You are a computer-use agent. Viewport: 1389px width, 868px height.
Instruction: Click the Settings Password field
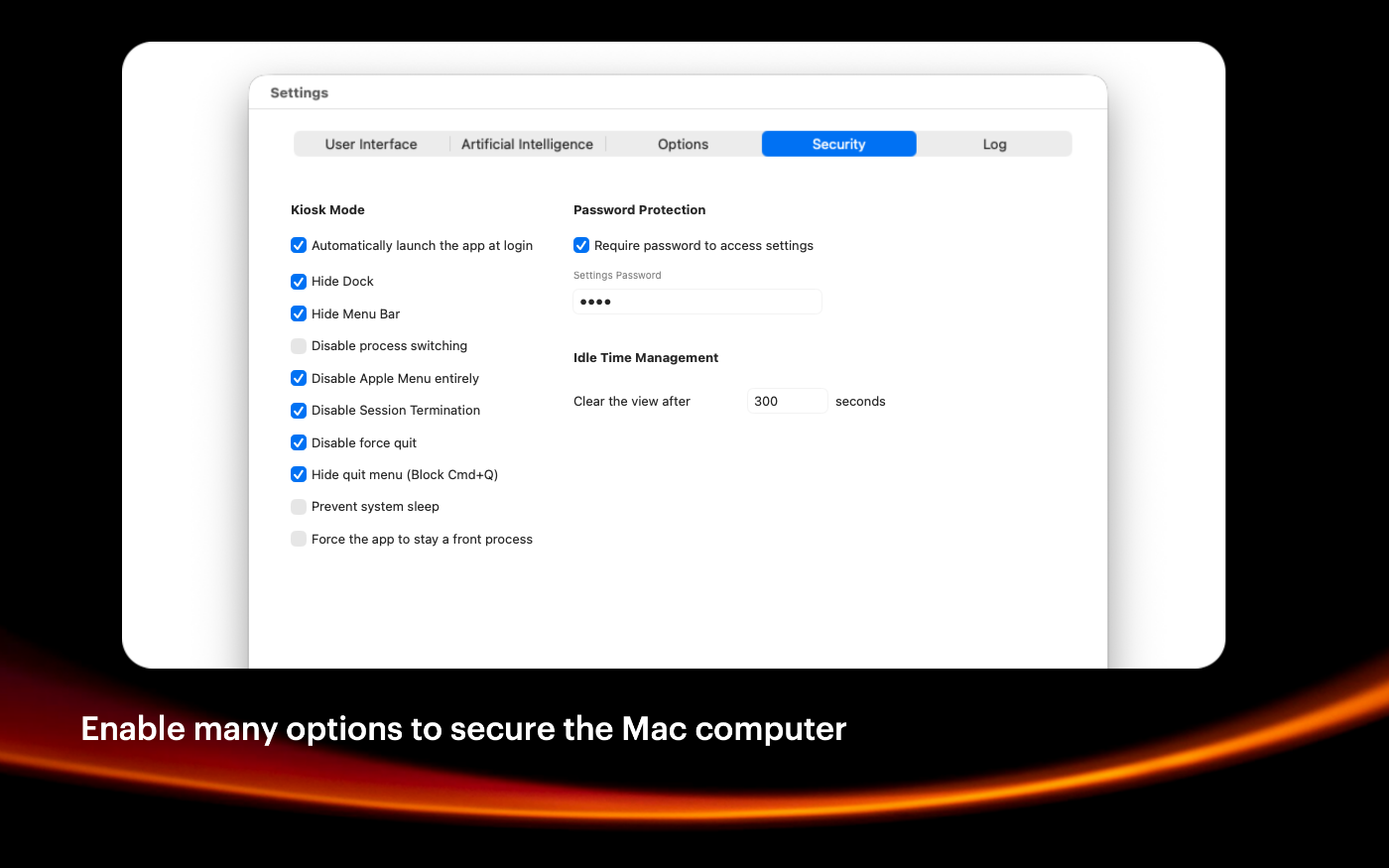click(697, 302)
